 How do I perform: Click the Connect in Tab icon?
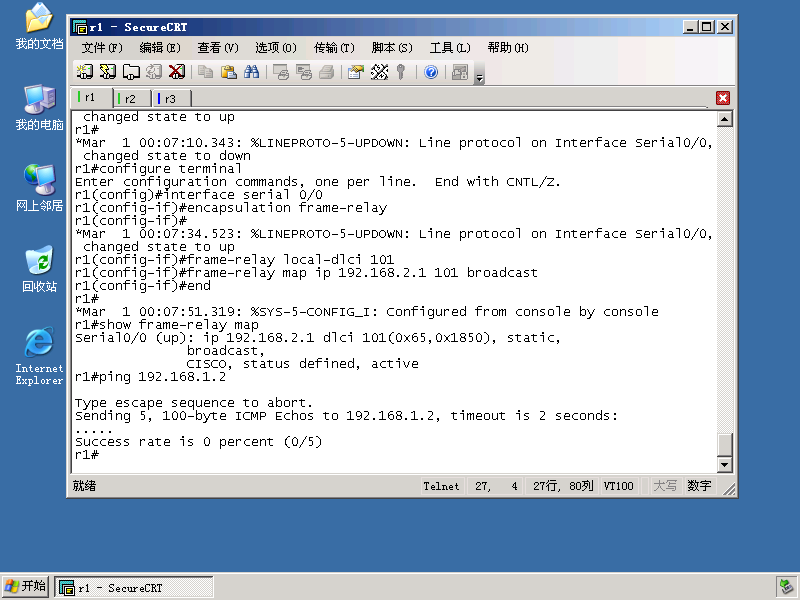pos(131,72)
